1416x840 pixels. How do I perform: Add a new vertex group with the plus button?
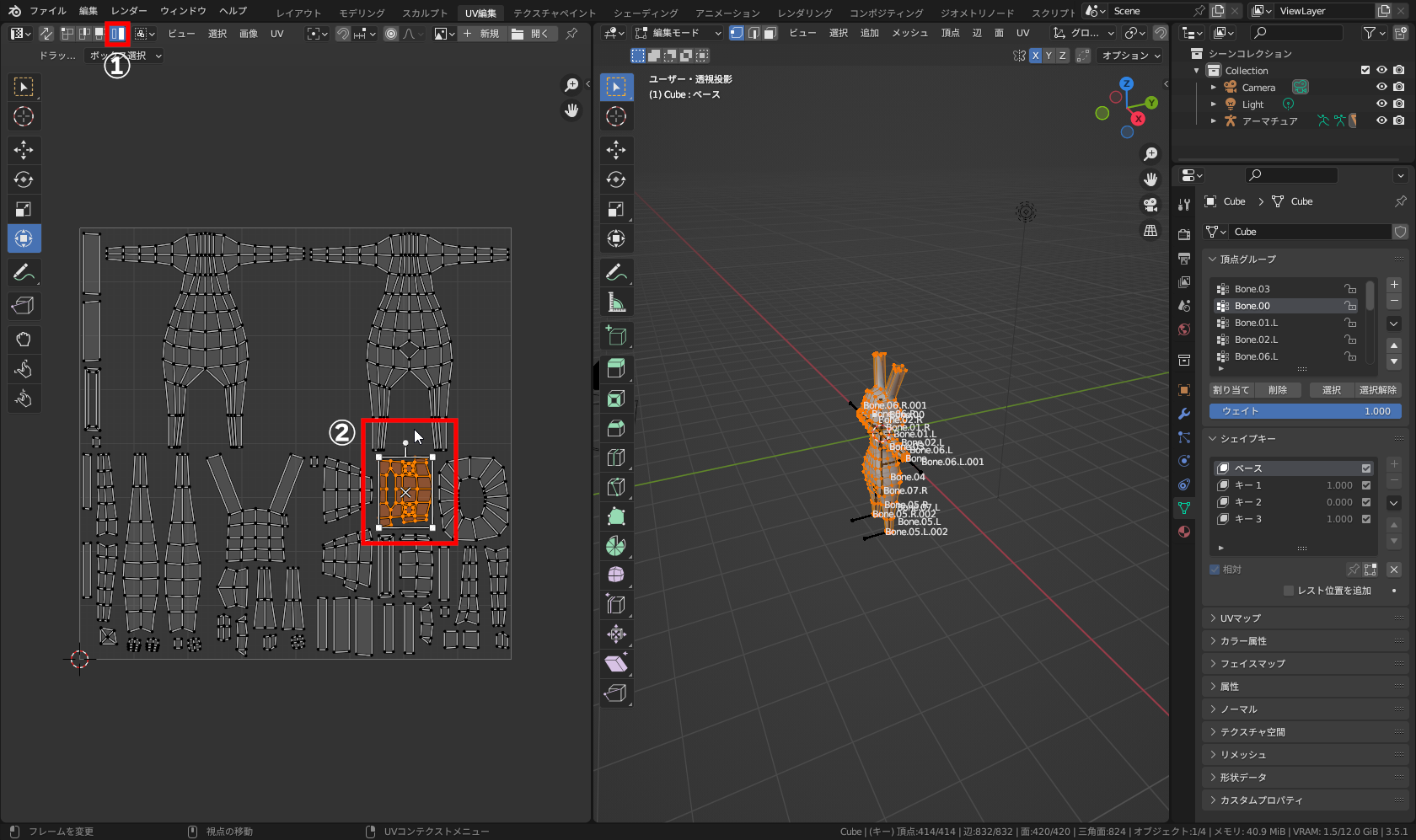click(1394, 285)
